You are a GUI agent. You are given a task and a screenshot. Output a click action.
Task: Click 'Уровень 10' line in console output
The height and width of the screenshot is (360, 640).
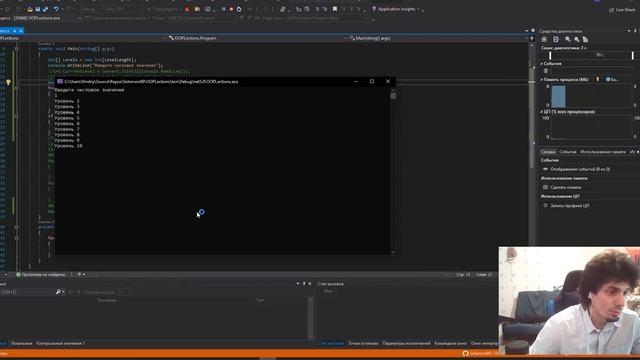69,146
